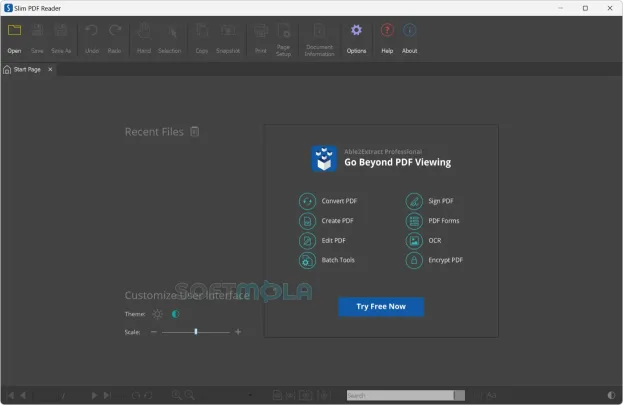
Task: Click the Edit PDF feature icon
Action: pyautogui.click(x=307, y=241)
